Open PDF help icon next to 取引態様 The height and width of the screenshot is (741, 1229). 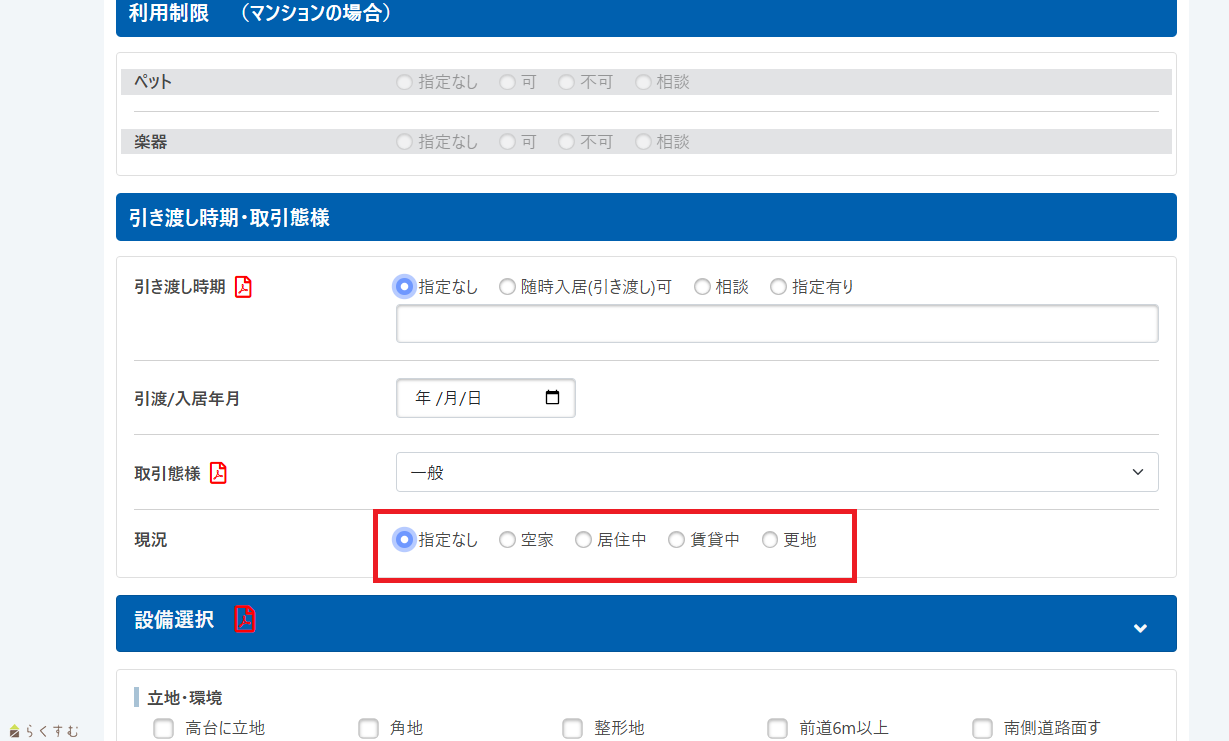click(218, 473)
